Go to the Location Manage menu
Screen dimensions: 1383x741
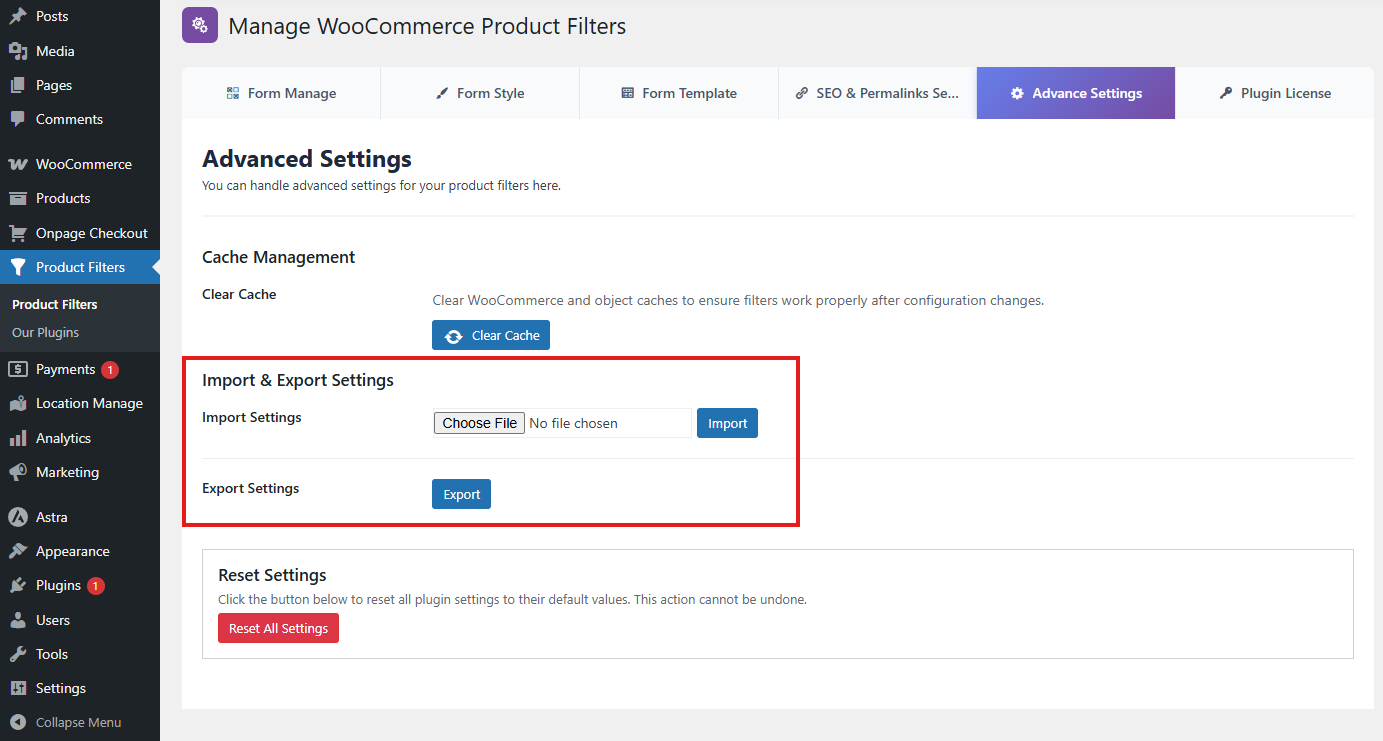pos(80,403)
